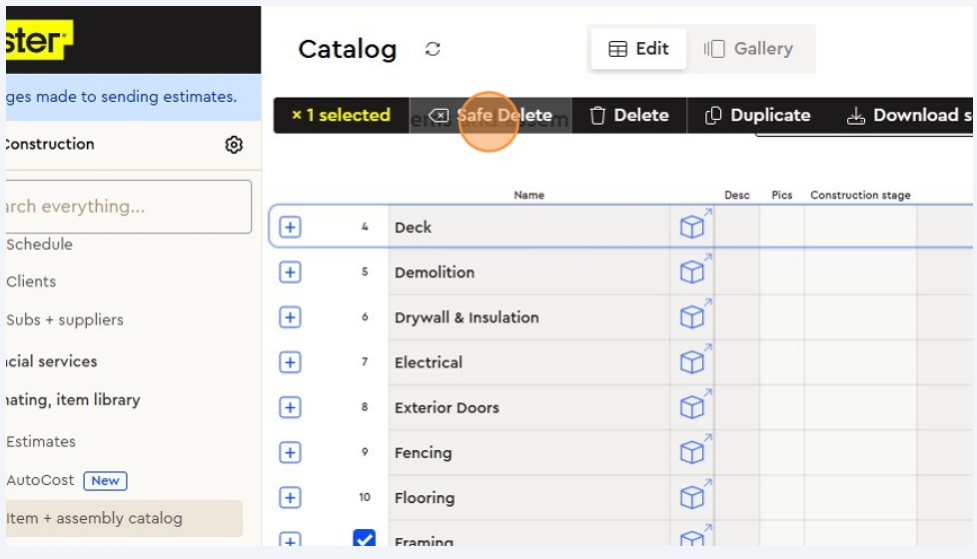Screen dimensions: 977x559
Task: Open the Fencing row cube icon
Action: click(x=692, y=452)
